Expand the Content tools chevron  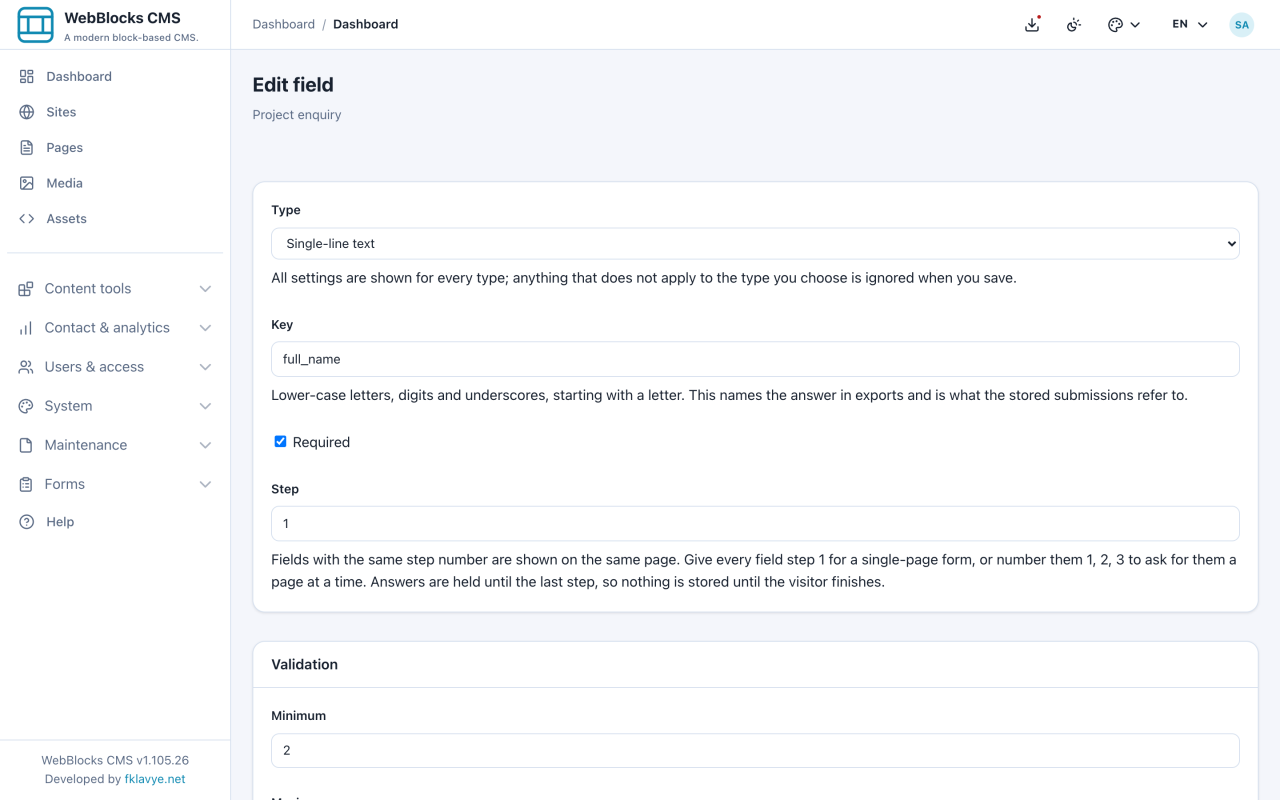205,289
